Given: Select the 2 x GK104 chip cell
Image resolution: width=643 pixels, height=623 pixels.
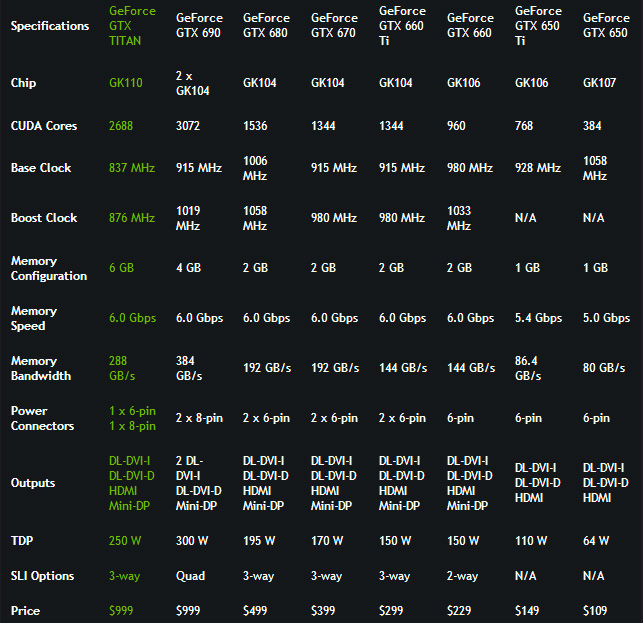Looking at the screenshot, I should pyautogui.click(x=192, y=83).
